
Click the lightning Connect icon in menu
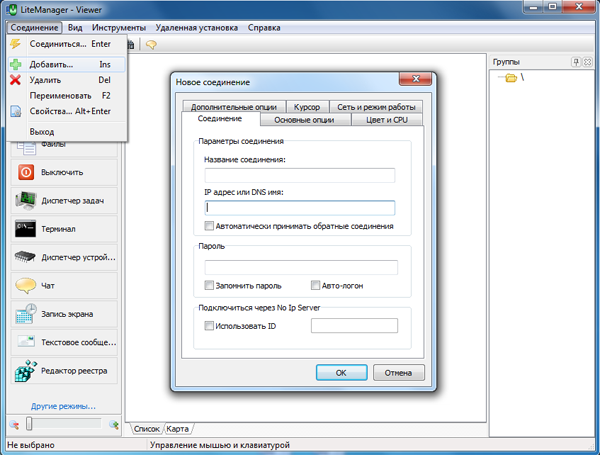[x=15, y=44]
